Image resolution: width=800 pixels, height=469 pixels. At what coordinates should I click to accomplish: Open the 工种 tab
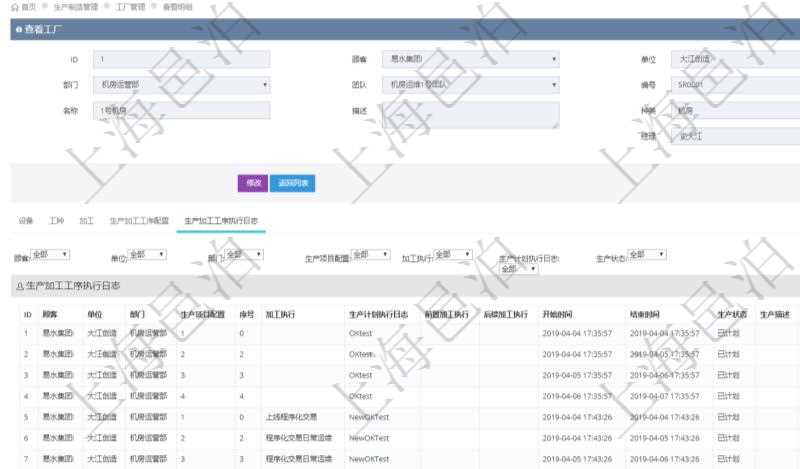tap(56, 220)
